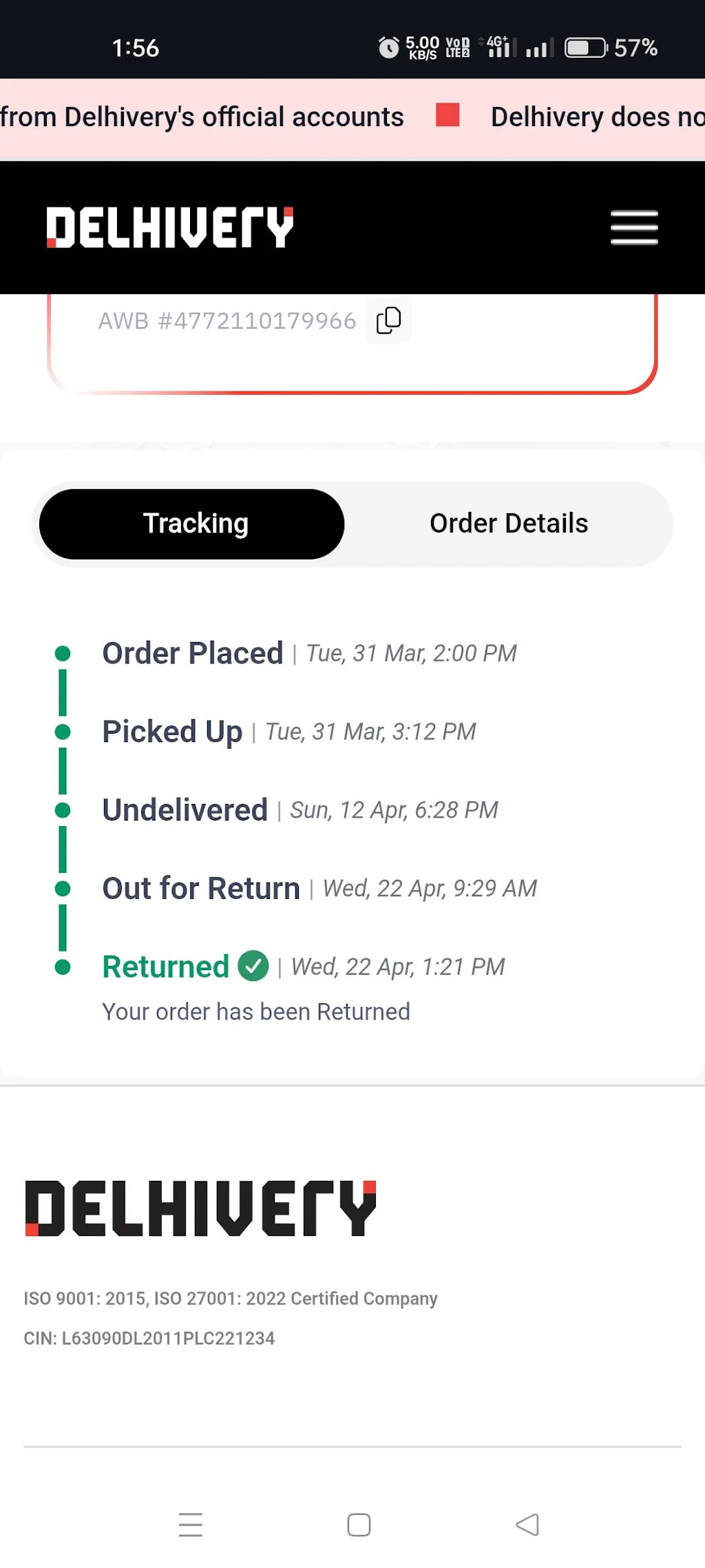Tap the green Returned checkmark badge
The height and width of the screenshot is (1568, 705).
(x=253, y=966)
